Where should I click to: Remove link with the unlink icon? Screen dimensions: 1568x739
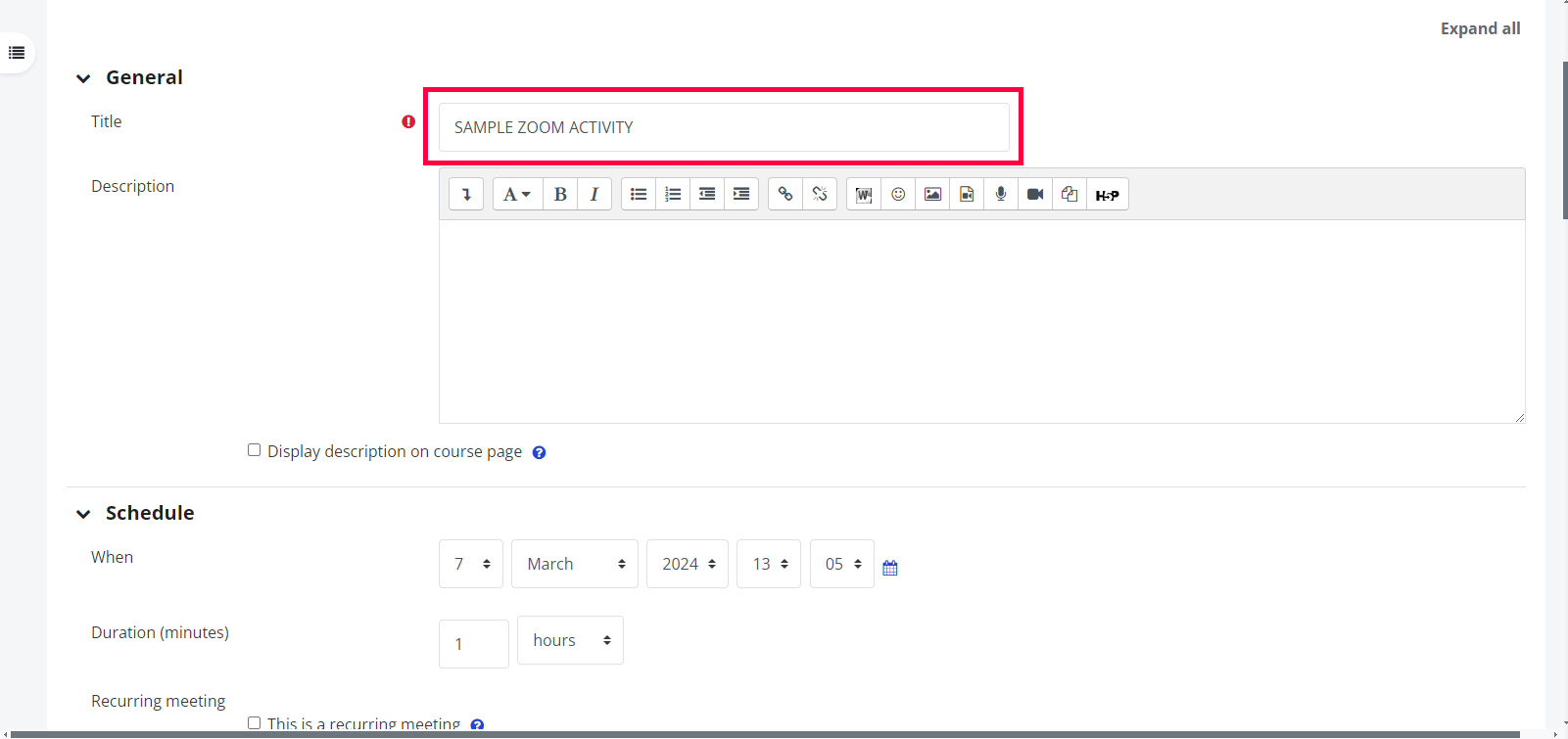[x=820, y=194]
